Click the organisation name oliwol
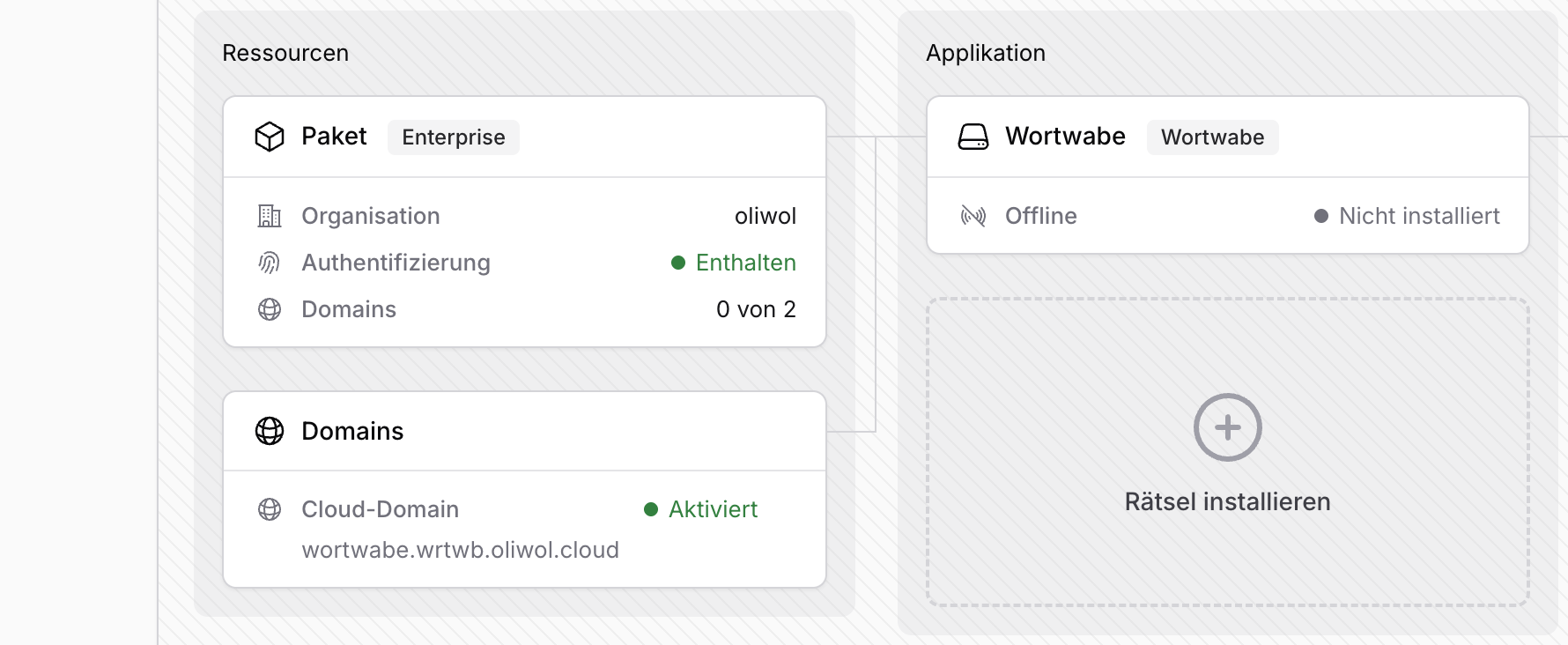Viewport: 1568px width, 645px height. pyautogui.click(x=765, y=216)
